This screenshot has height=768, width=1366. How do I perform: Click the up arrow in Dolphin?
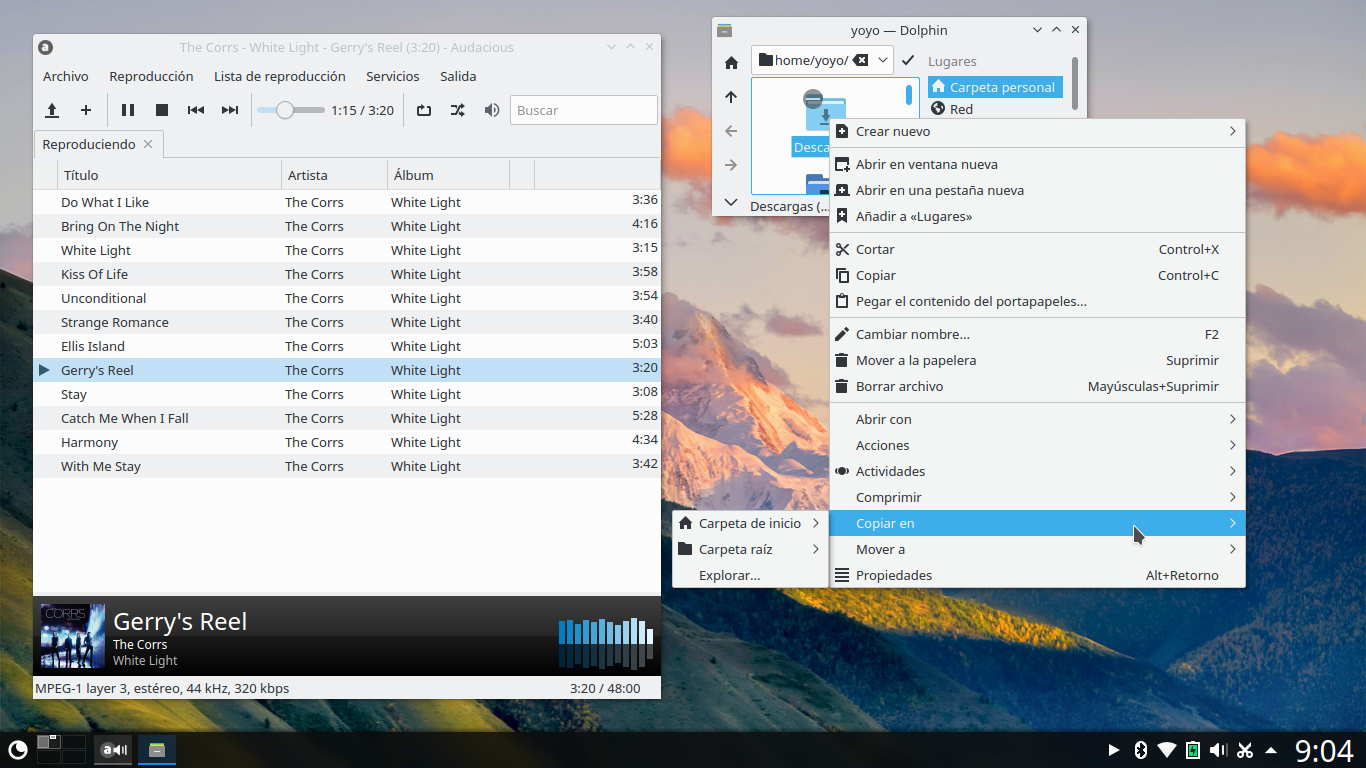pyautogui.click(x=731, y=97)
